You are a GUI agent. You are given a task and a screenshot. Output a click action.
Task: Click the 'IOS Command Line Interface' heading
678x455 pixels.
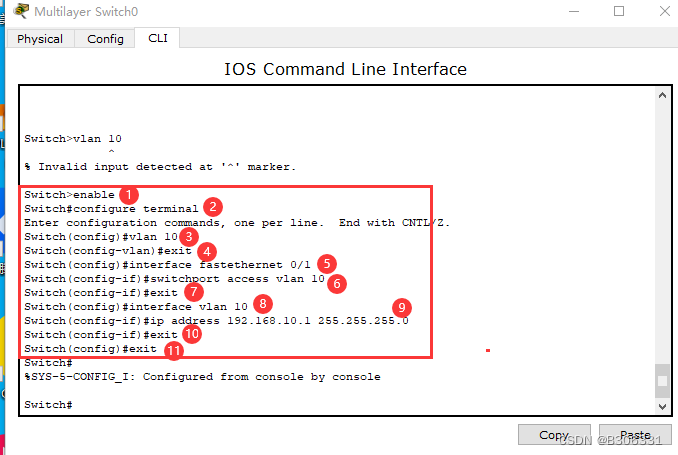coord(345,69)
